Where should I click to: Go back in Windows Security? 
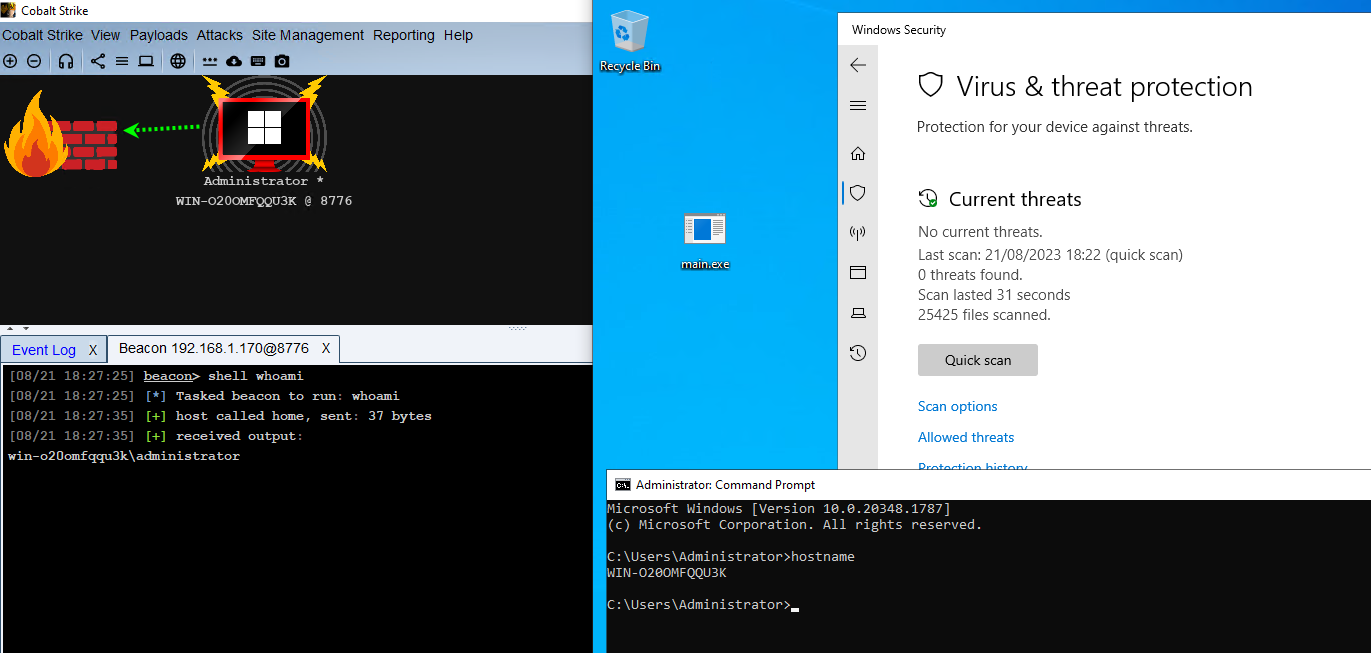857,65
